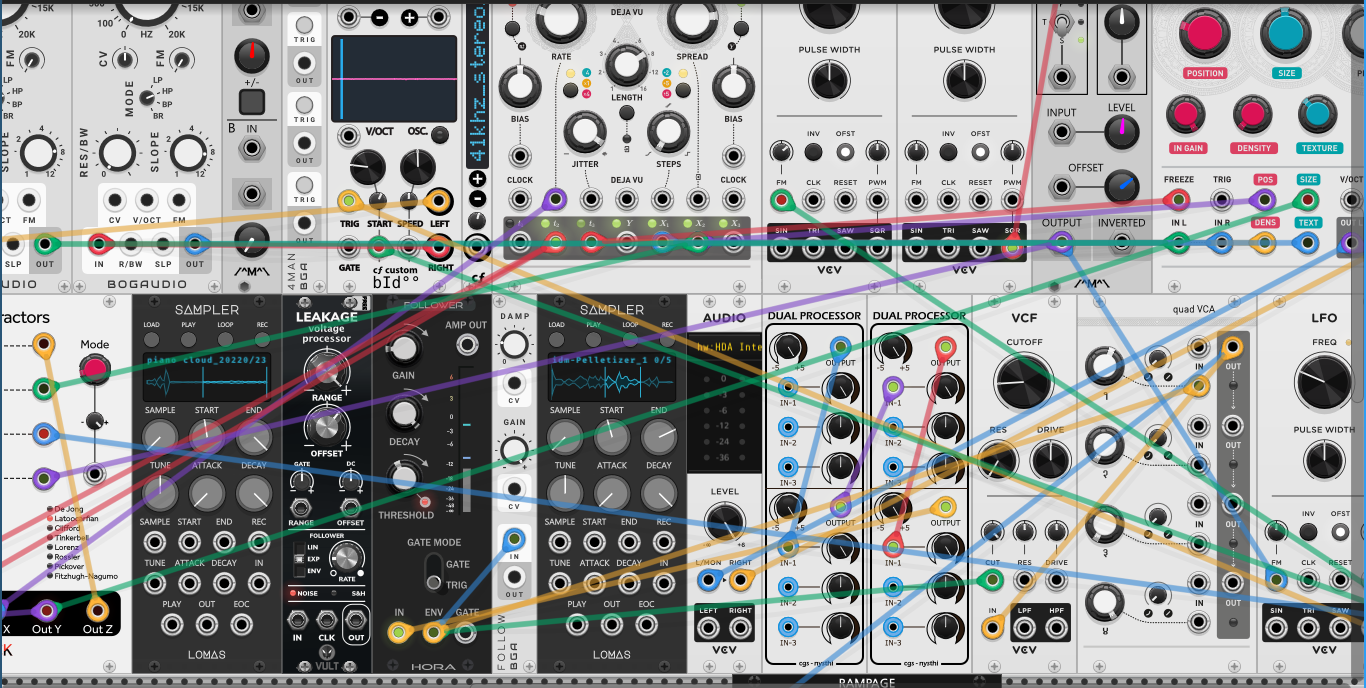Click the AMP OUT jack on the Follower module

[466, 345]
